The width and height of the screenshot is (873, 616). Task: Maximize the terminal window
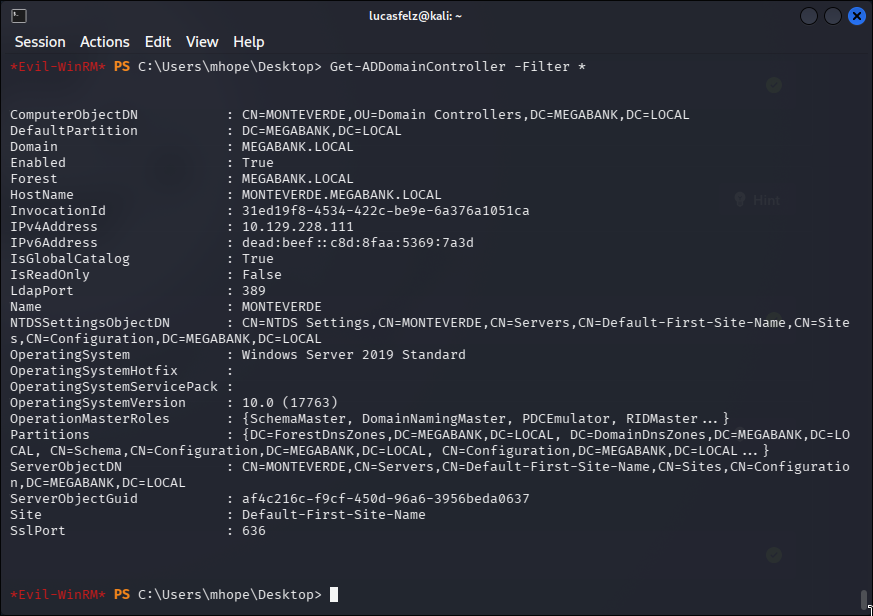click(x=833, y=16)
